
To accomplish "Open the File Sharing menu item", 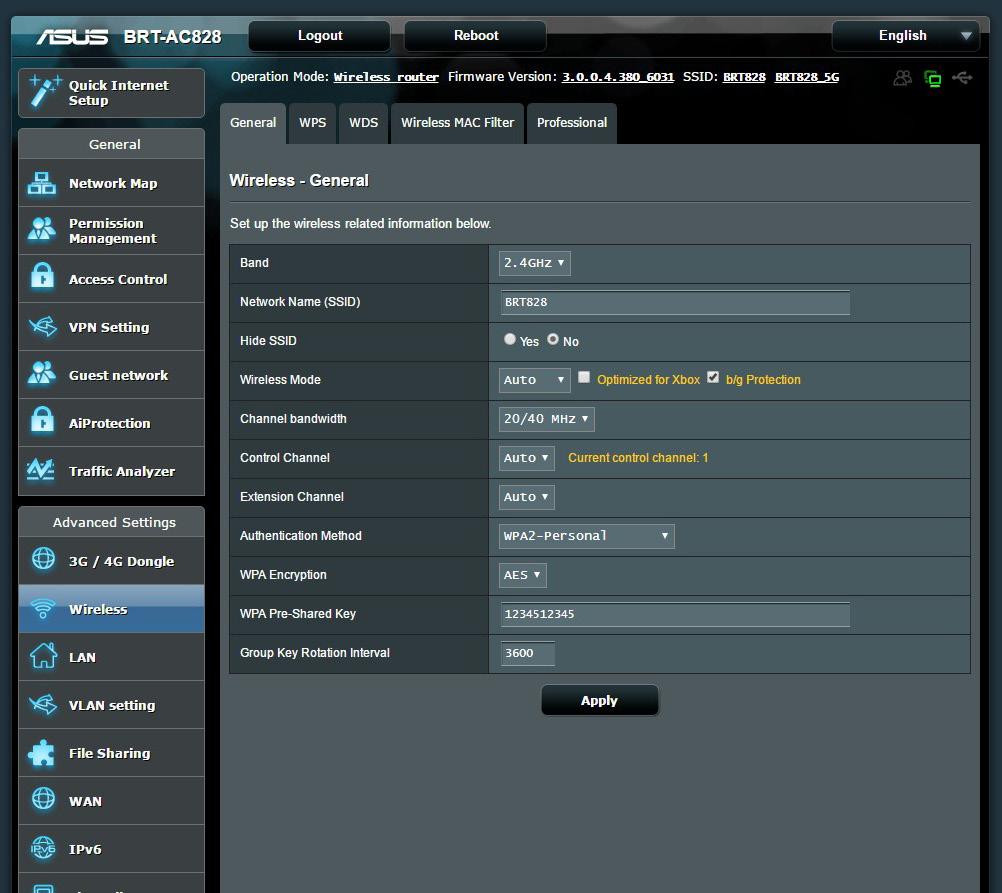I will 112,753.
